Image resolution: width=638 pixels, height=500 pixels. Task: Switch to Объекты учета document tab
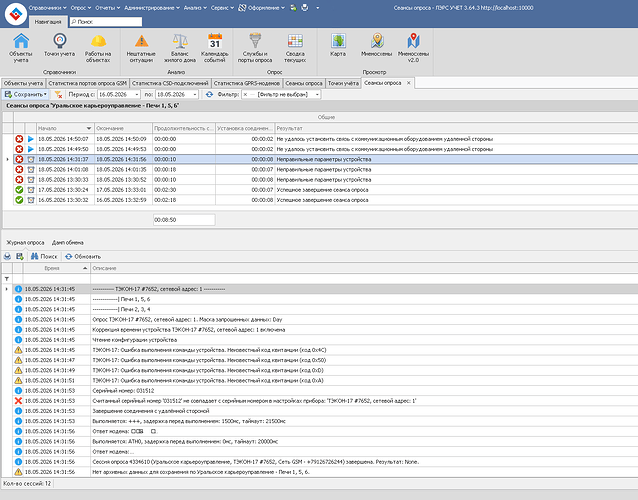coord(23,83)
